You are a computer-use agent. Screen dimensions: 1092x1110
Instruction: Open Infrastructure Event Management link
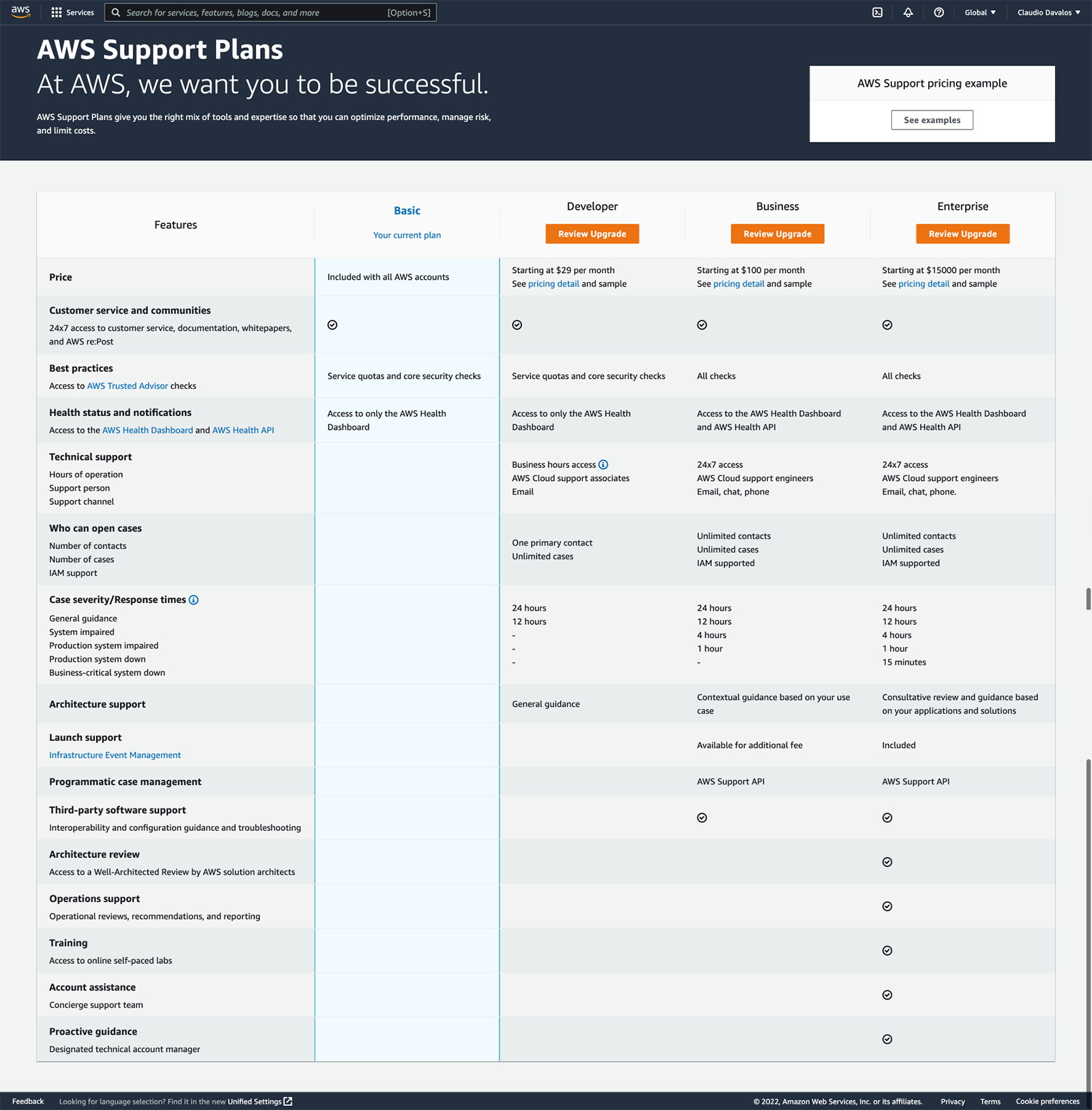[115, 755]
